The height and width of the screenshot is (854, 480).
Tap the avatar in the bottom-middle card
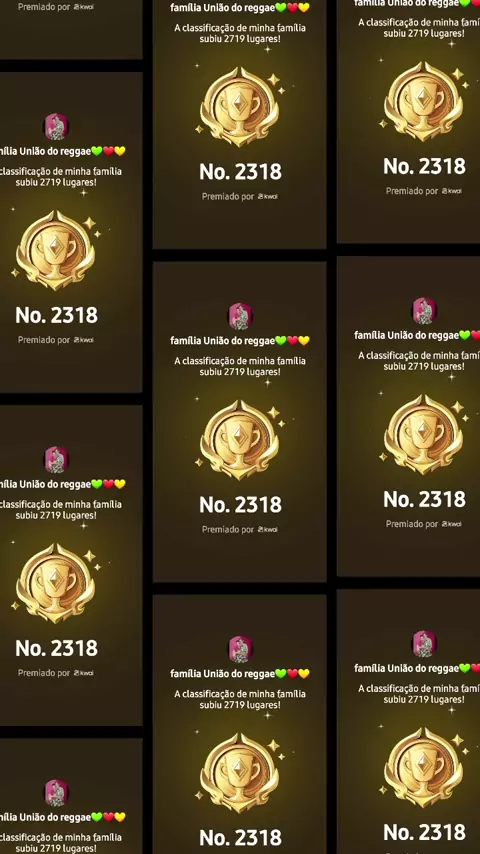pos(240,649)
